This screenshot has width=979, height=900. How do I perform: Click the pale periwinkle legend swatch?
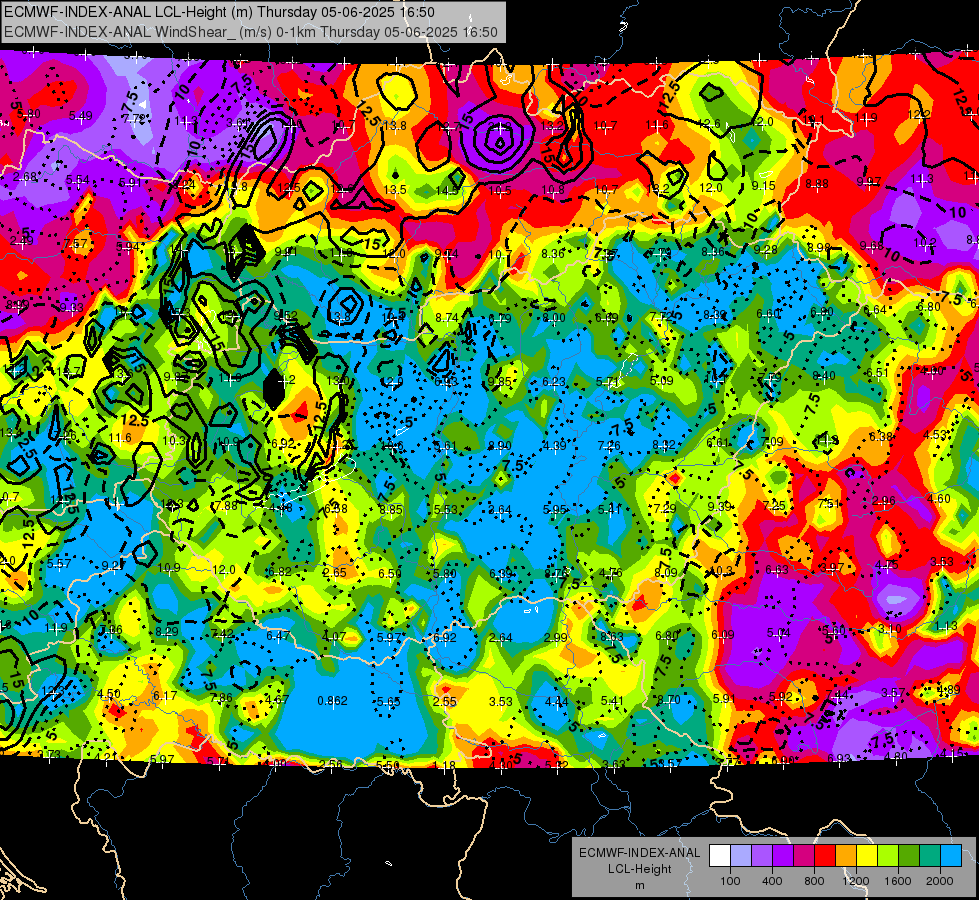(741, 855)
